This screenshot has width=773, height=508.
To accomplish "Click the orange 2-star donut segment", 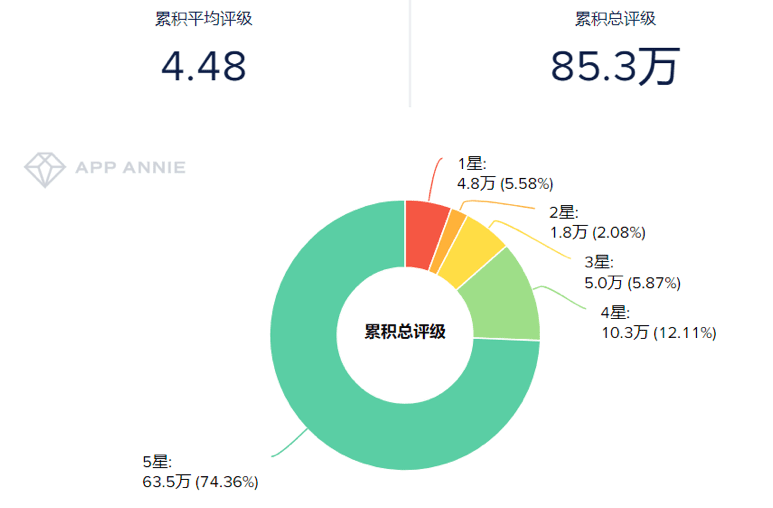I will coord(448,242).
